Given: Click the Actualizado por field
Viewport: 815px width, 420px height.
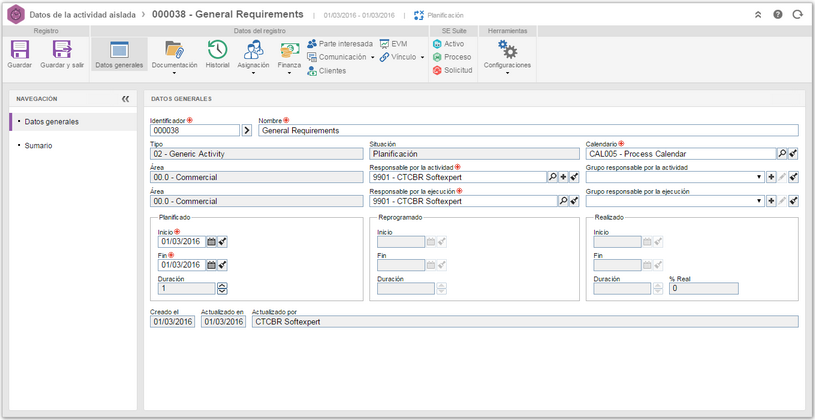Looking at the screenshot, I should click(x=525, y=322).
